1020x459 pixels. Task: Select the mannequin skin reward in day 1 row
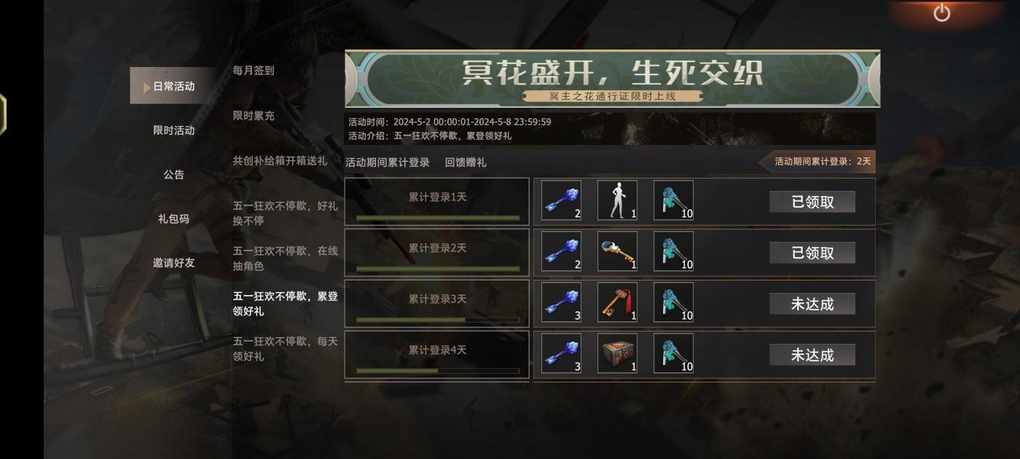tap(617, 200)
